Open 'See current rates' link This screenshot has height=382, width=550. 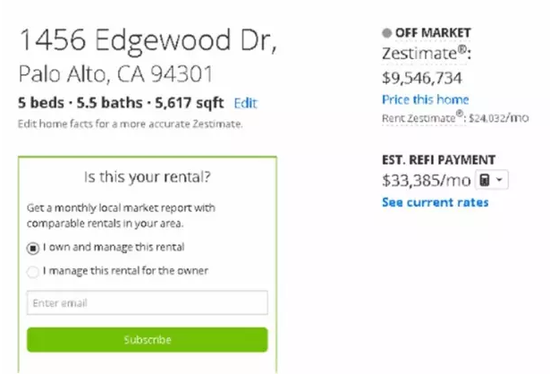[435, 202]
